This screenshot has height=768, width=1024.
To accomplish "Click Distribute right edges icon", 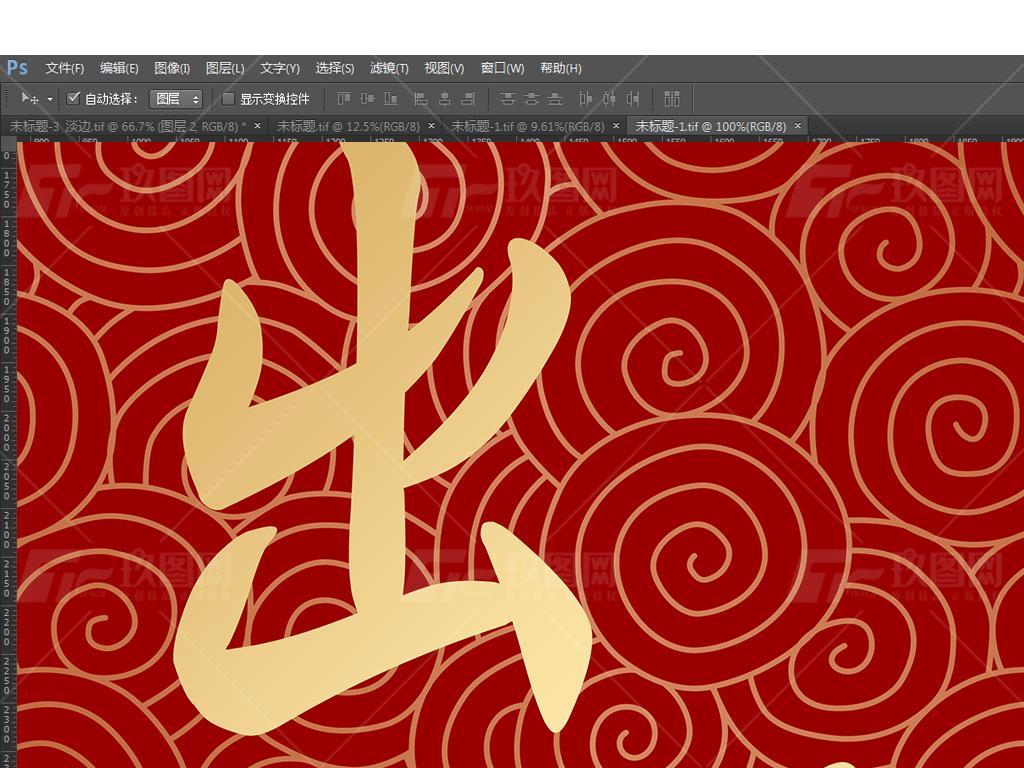I will tap(632, 99).
